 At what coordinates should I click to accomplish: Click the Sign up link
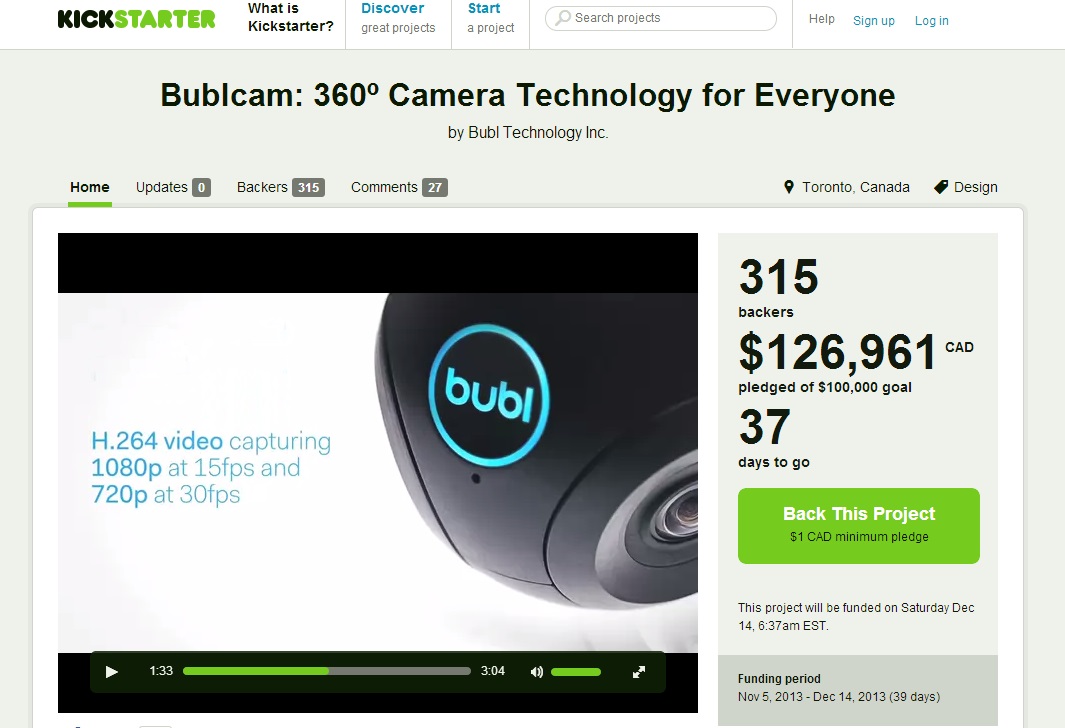tap(873, 20)
